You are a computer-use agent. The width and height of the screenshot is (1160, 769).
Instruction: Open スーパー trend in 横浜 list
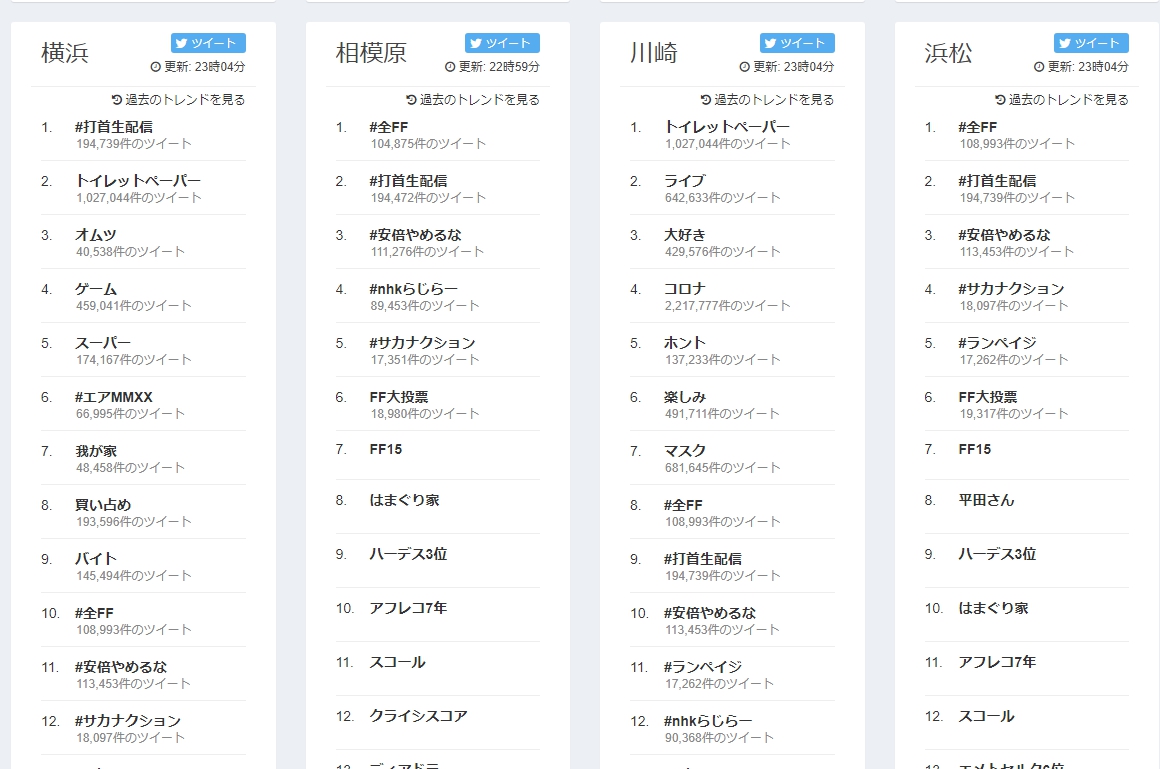pyautogui.click(x=103, y=343)
